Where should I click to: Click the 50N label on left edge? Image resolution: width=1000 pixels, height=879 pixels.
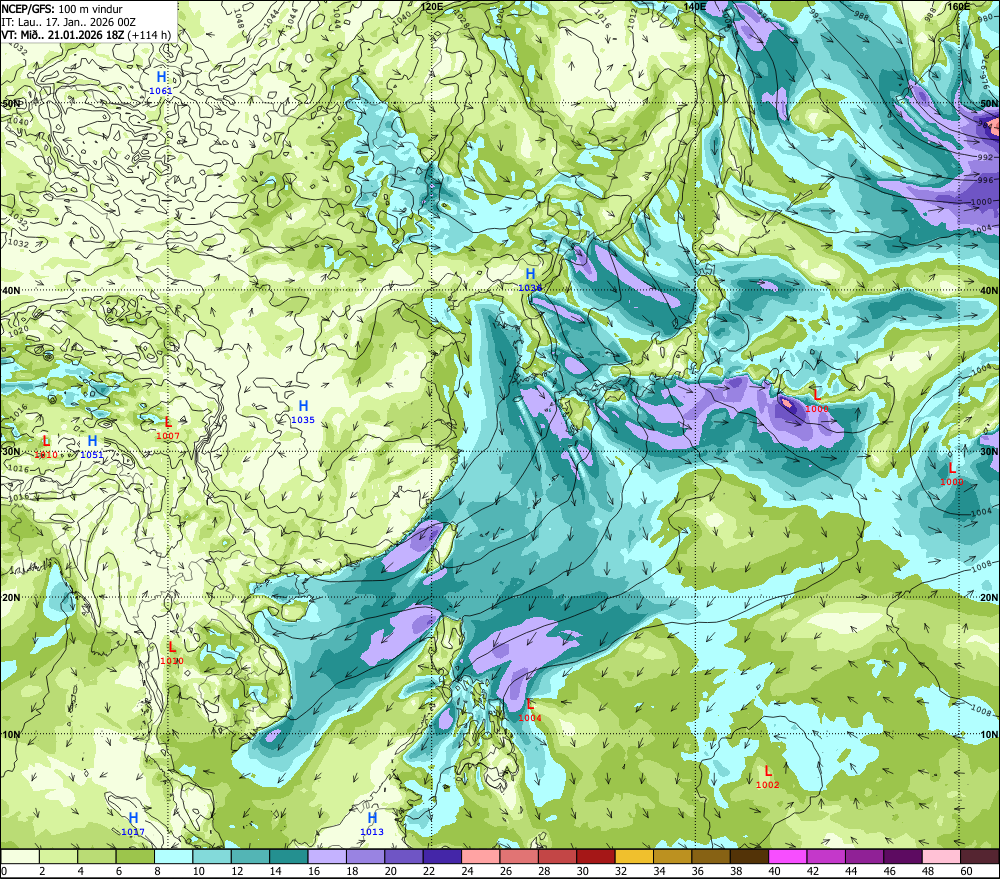point(11,103)
